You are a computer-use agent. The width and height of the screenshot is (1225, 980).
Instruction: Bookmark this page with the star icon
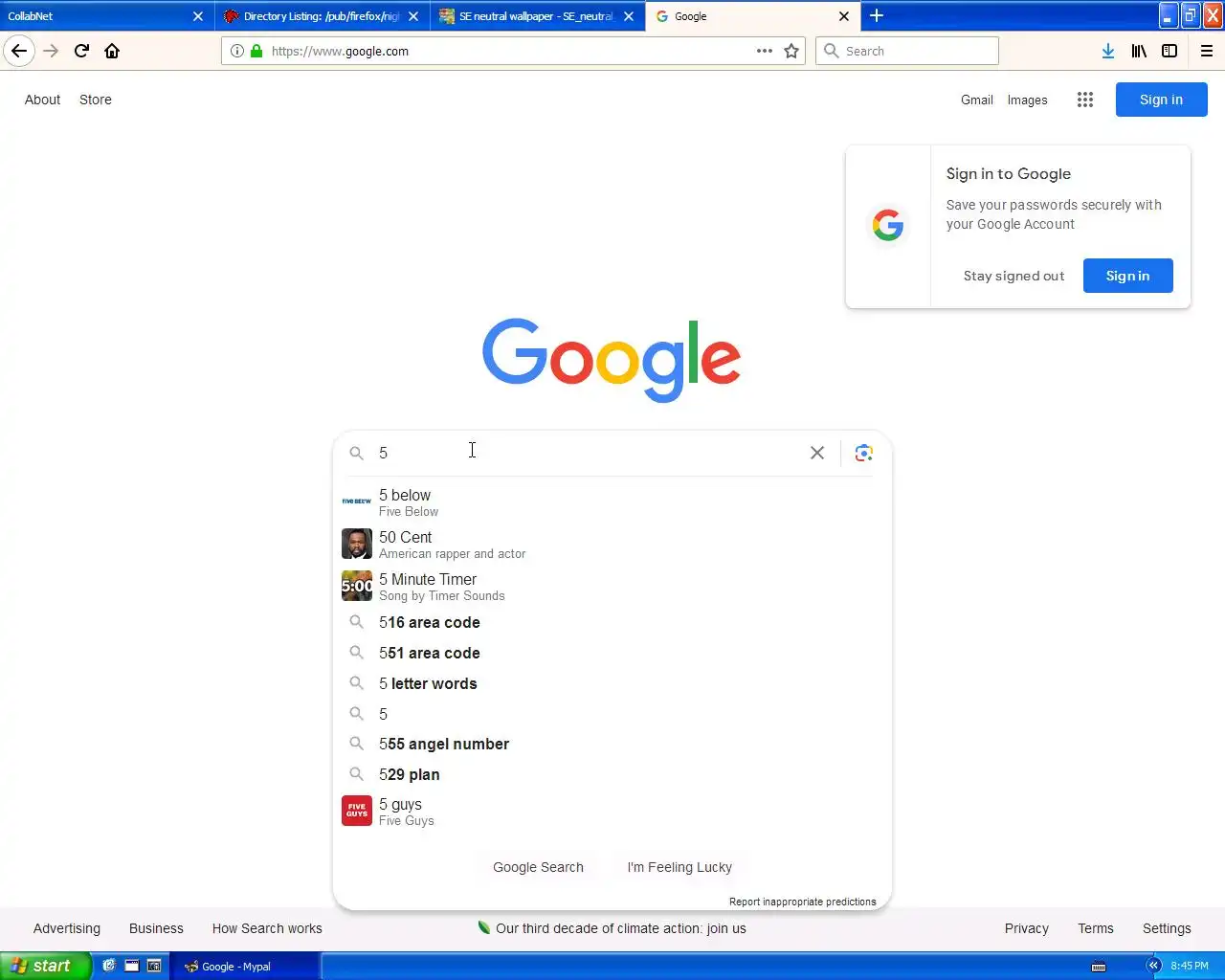tap(791, 51)
